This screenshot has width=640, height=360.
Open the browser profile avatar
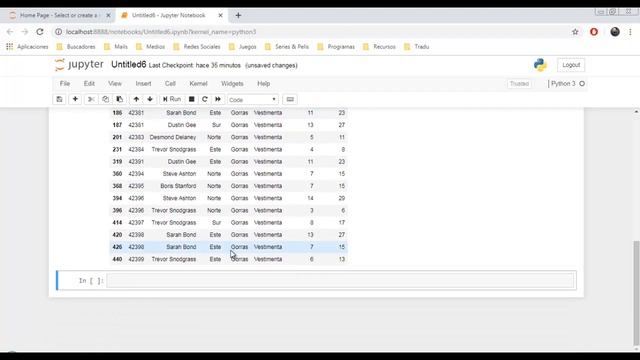pos(615,32)
